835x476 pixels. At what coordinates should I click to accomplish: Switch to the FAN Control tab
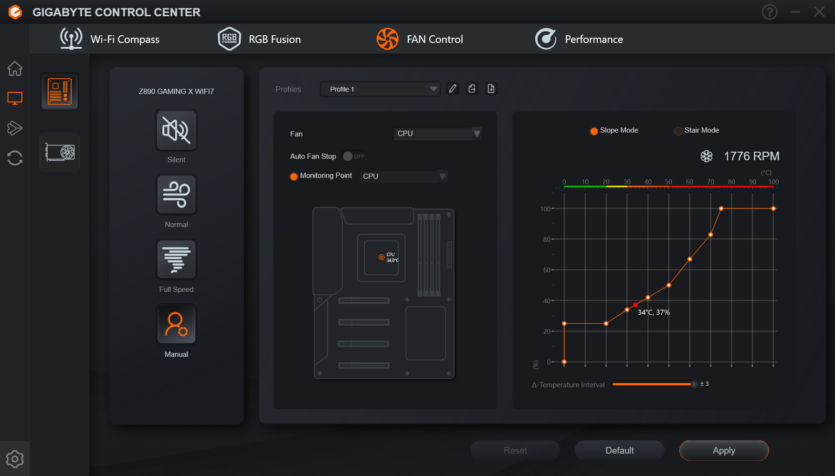click(420, 39)
